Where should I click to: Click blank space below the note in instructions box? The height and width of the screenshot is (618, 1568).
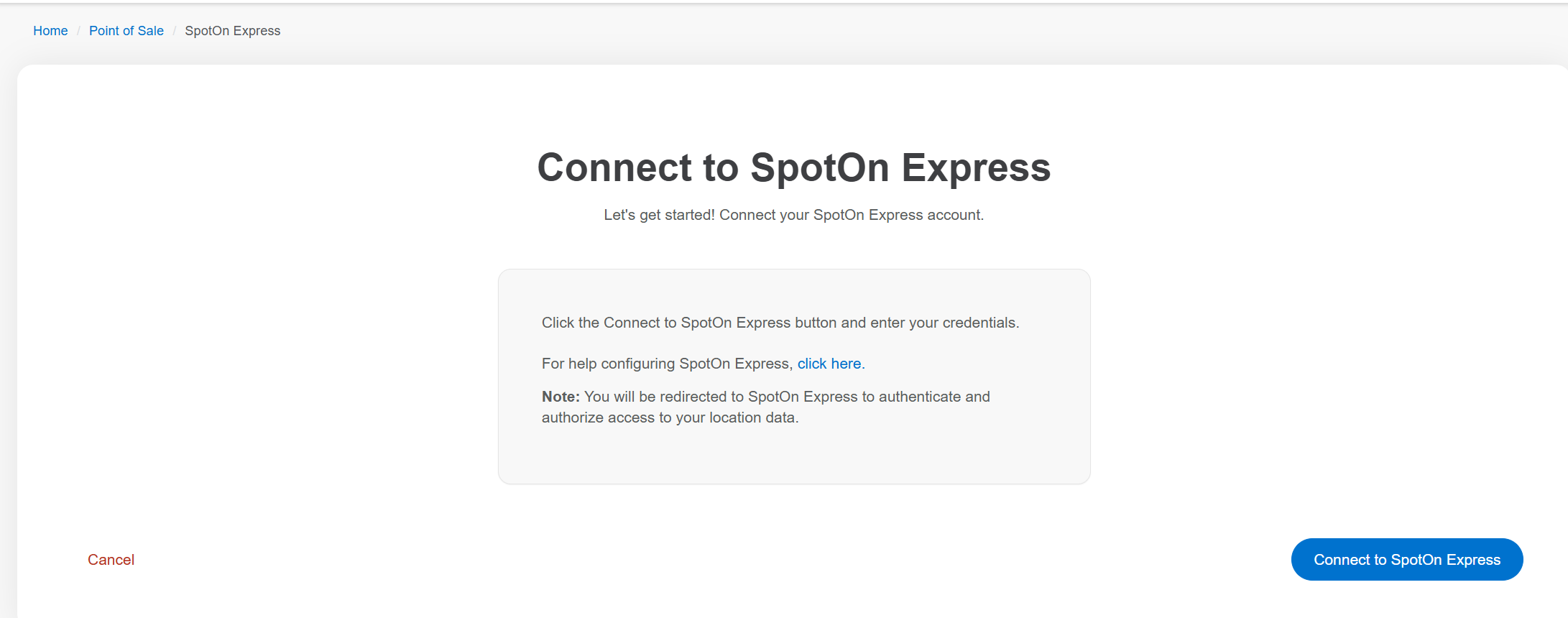(793, 455)
